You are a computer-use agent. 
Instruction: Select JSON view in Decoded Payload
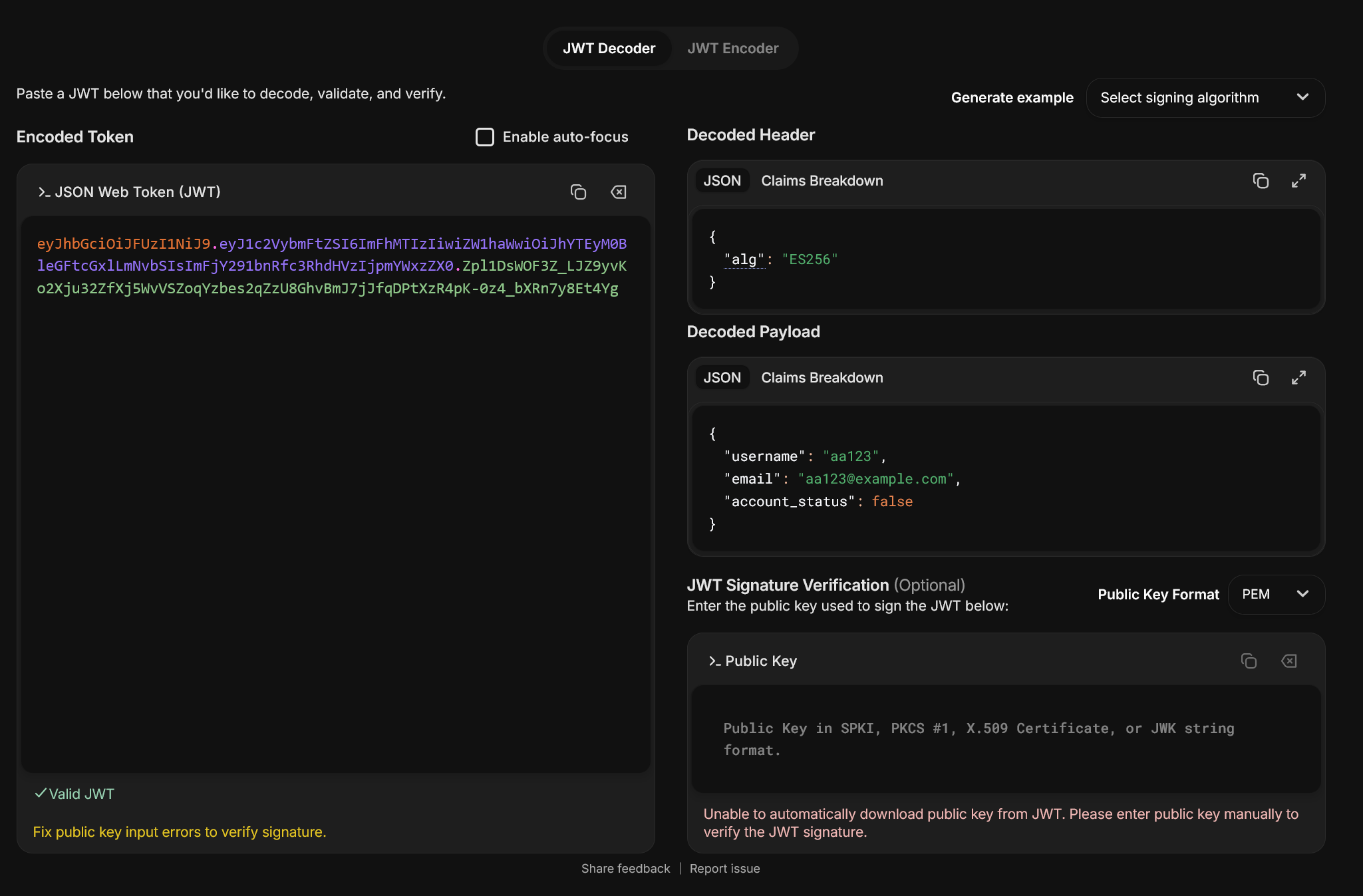(722, 378)
